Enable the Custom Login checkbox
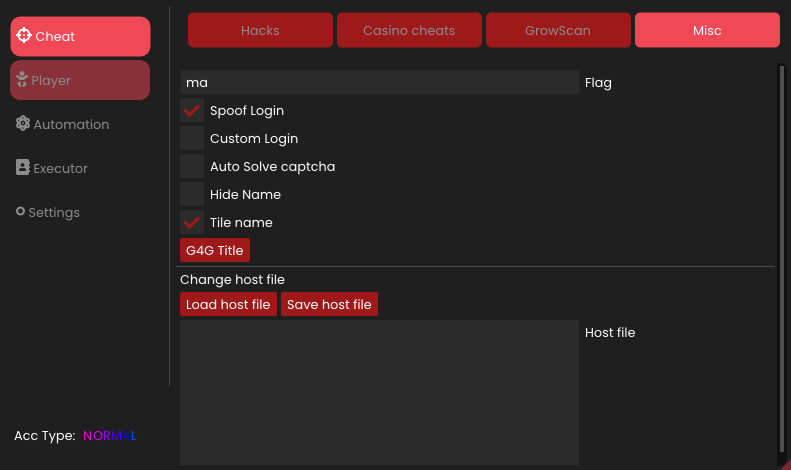Screen dimensions: 791x470 coord(192,138)
